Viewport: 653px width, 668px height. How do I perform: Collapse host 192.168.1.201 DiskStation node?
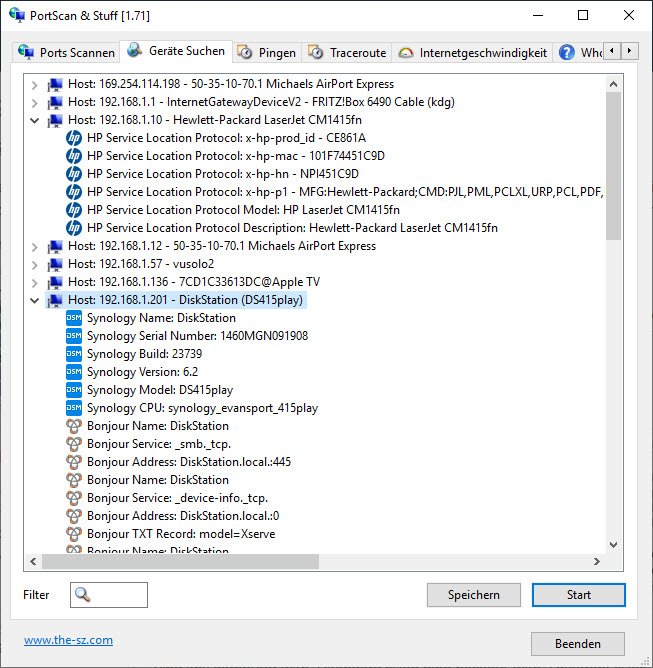pos(35,300)
